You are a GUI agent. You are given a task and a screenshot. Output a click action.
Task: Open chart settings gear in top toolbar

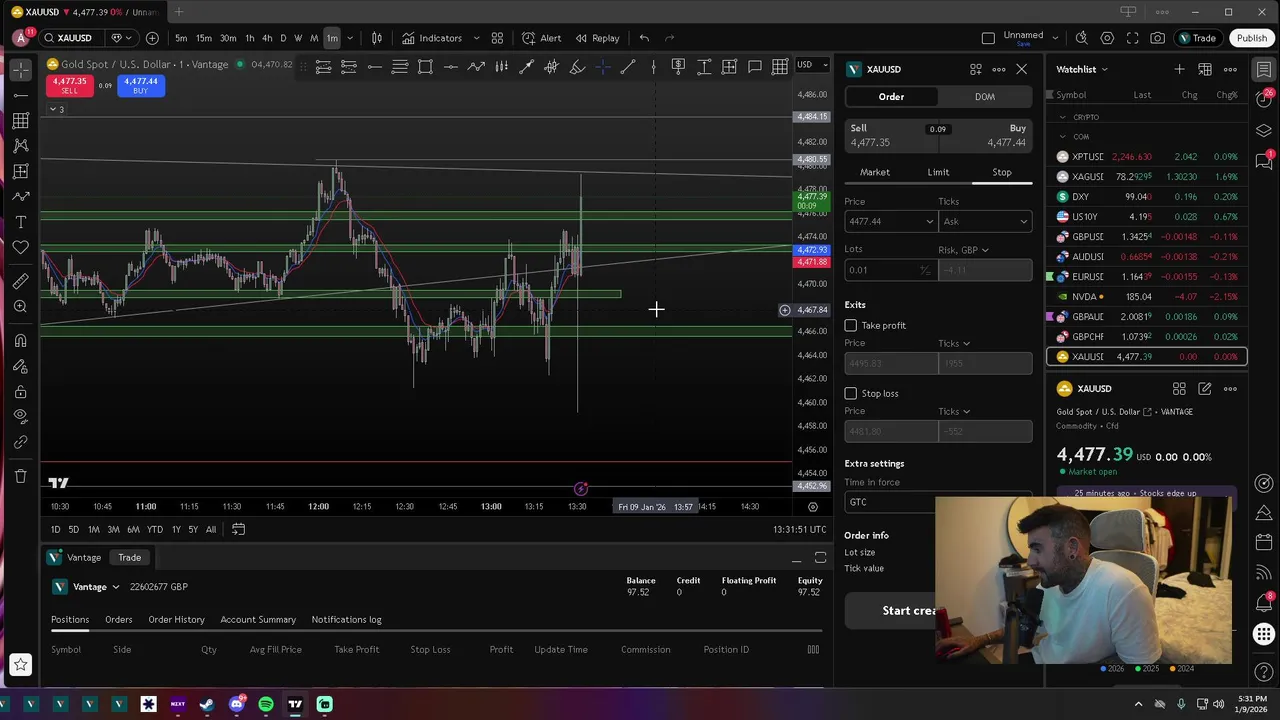point(1107,38)
